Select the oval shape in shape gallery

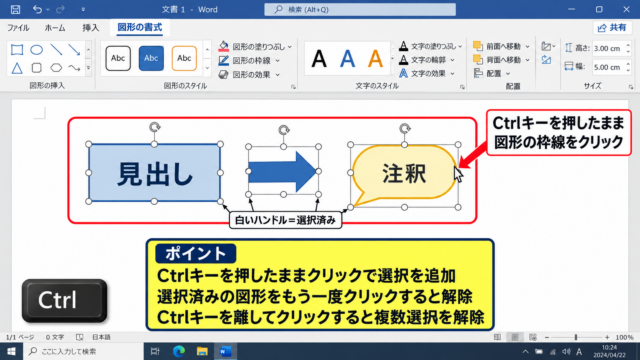pos(37,50)
